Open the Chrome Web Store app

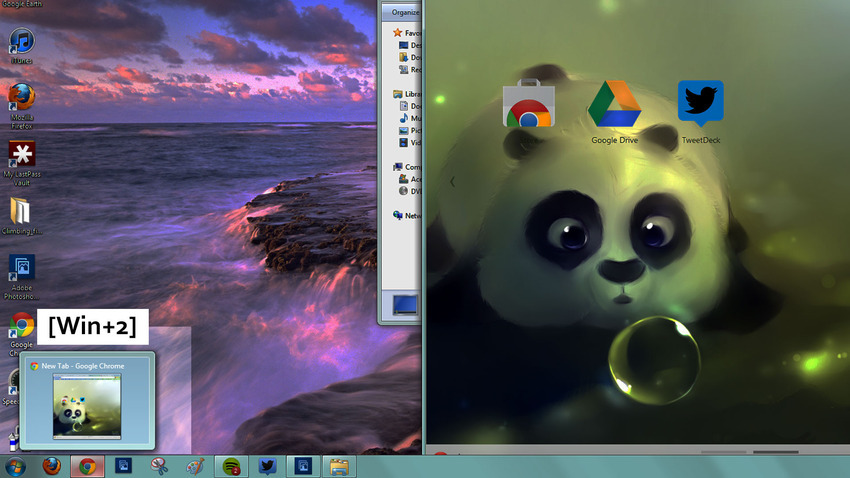(529, 111)
